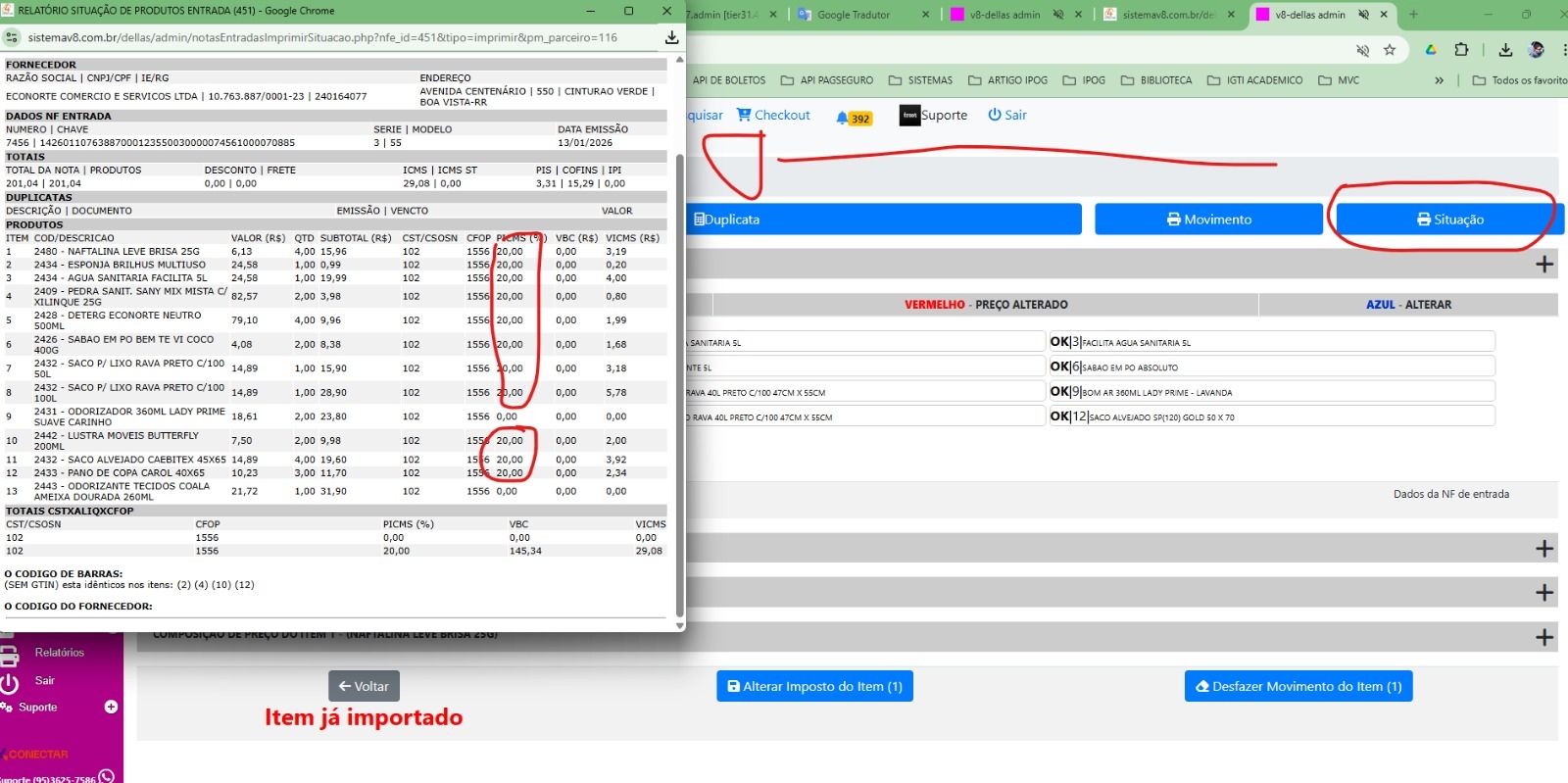Expand the first collapsed section below Situação
The image size is (1568, 783).
[1544, 264]
